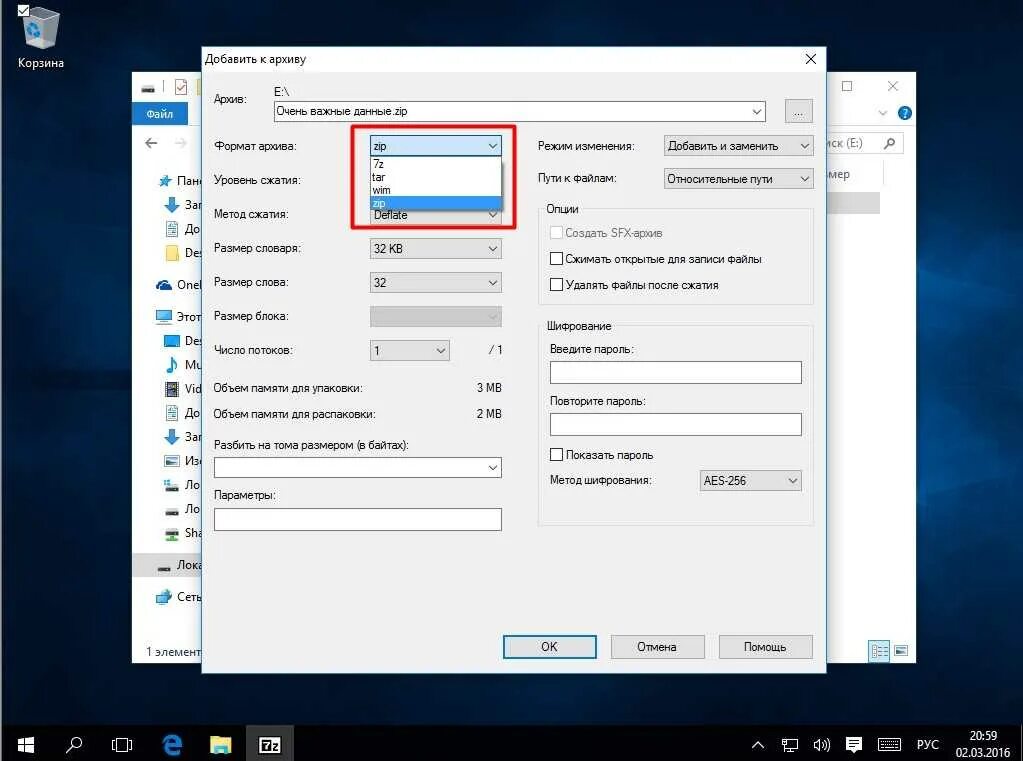The width and height of the screenshot is (1023, 761).
Task: Open Размер словаря dropdown
Action: tap(435, 249)
